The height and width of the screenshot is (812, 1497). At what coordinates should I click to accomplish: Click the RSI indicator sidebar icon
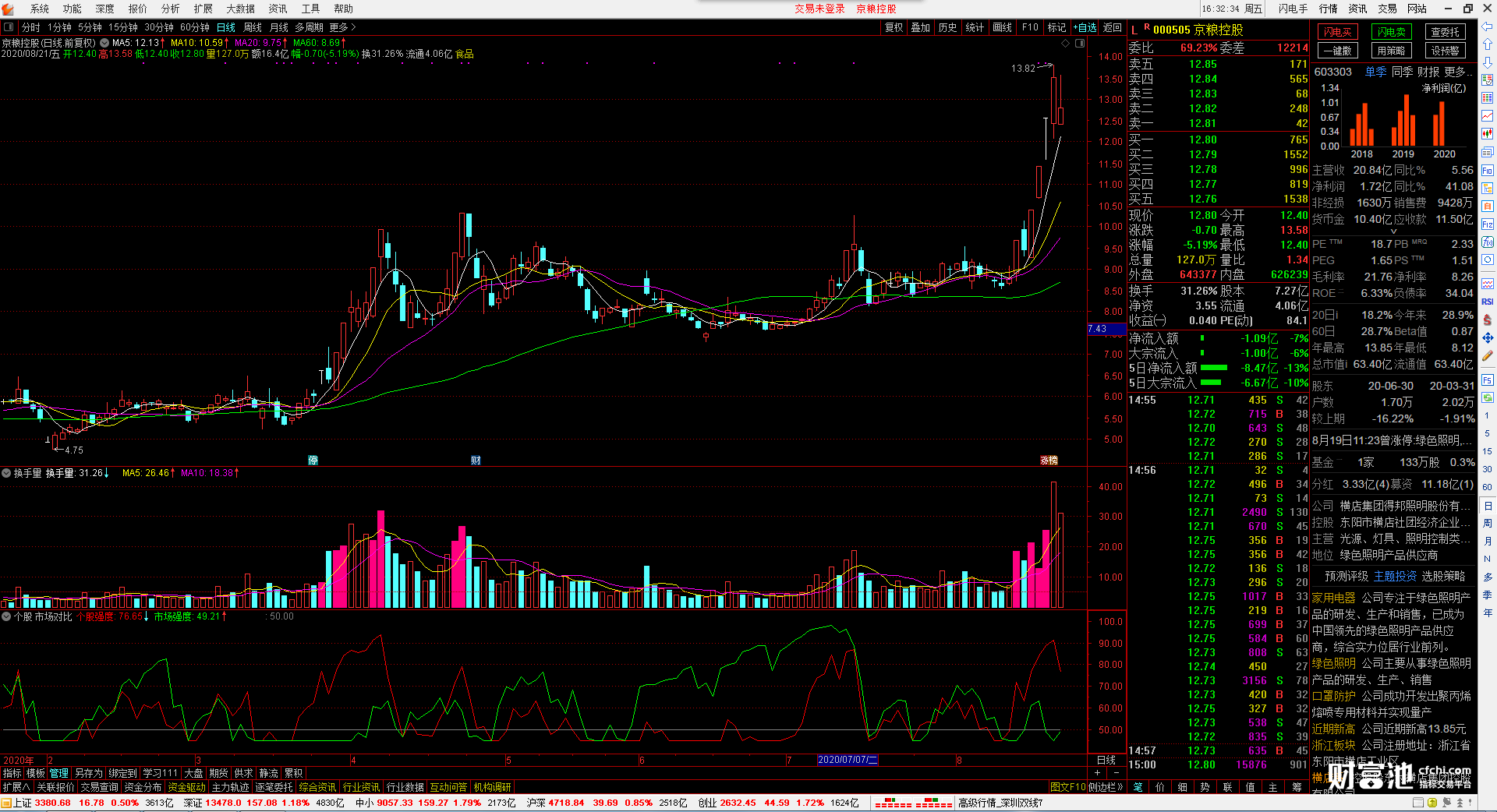click(1488, 302)
